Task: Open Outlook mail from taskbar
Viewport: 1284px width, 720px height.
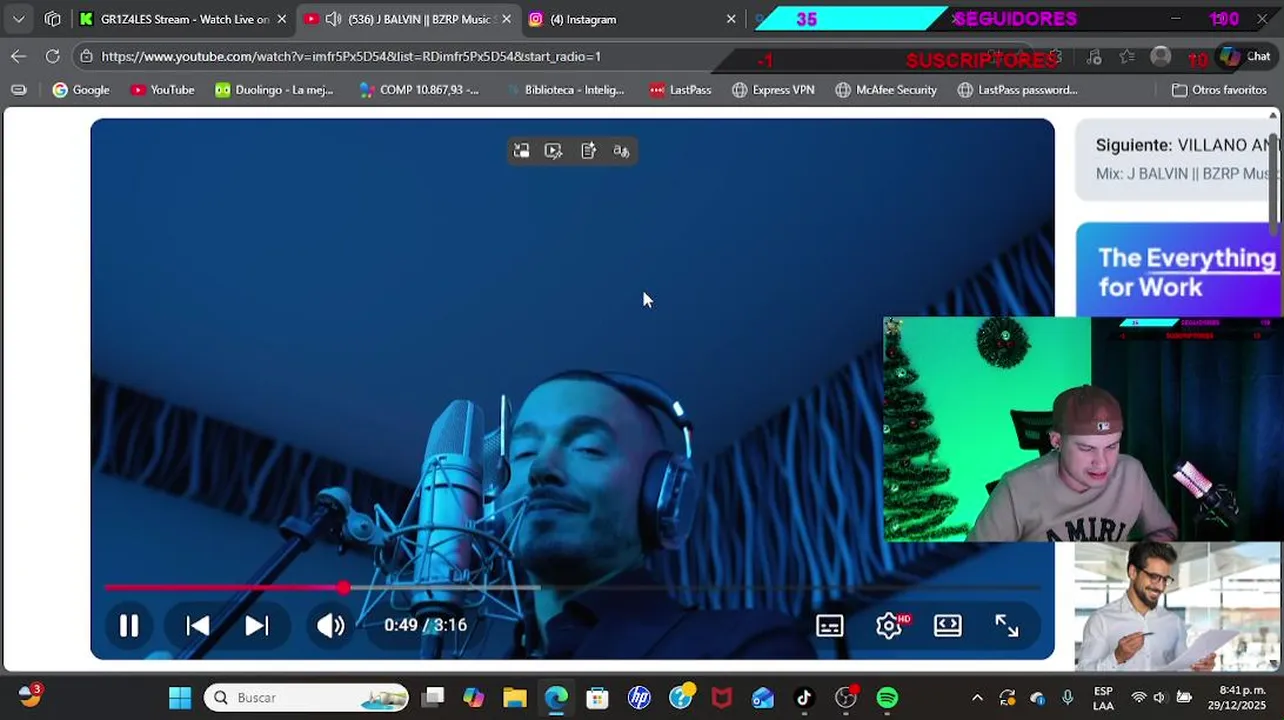Action: (762, 698)
